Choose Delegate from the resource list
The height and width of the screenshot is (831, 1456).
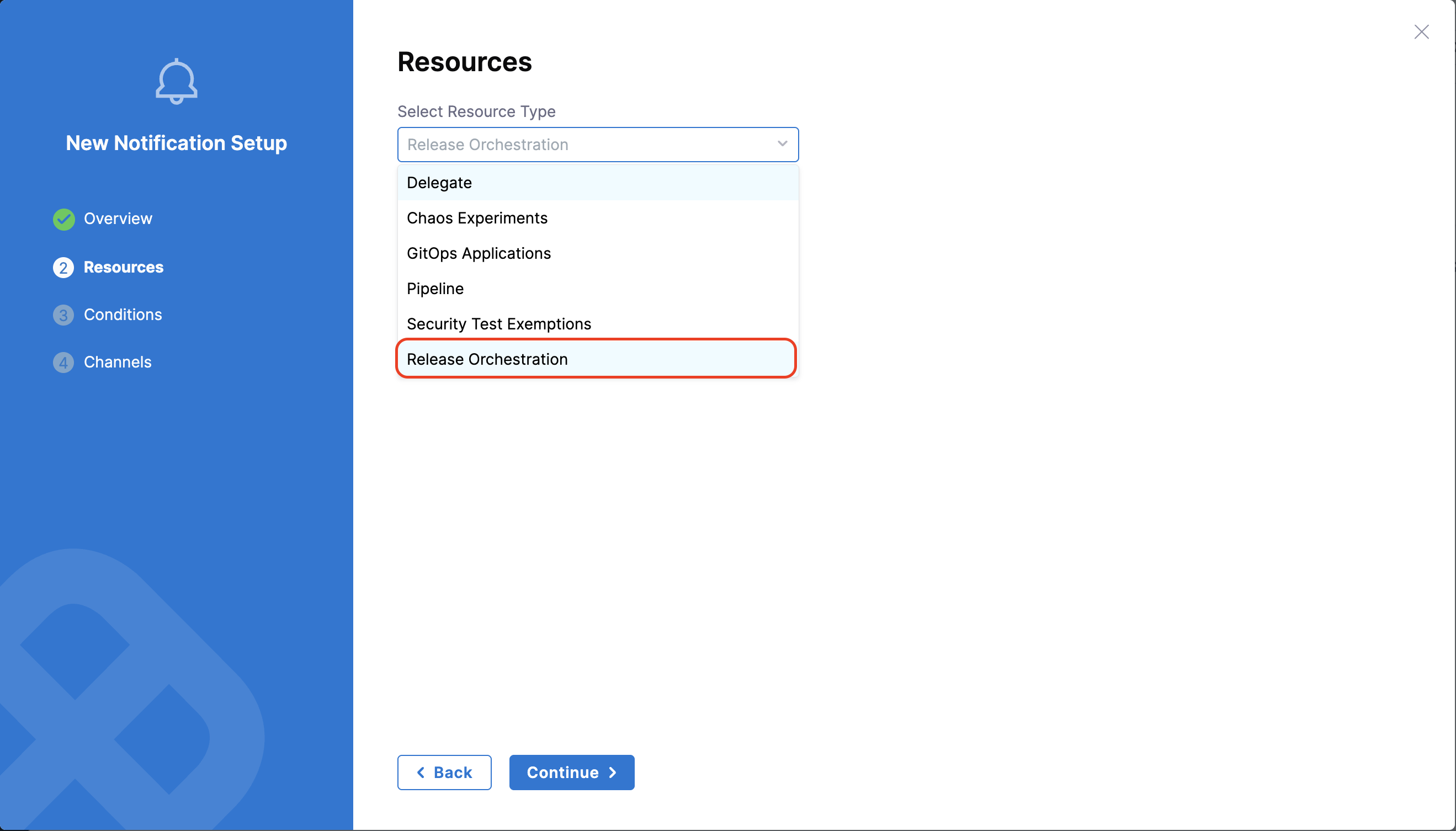598,183
